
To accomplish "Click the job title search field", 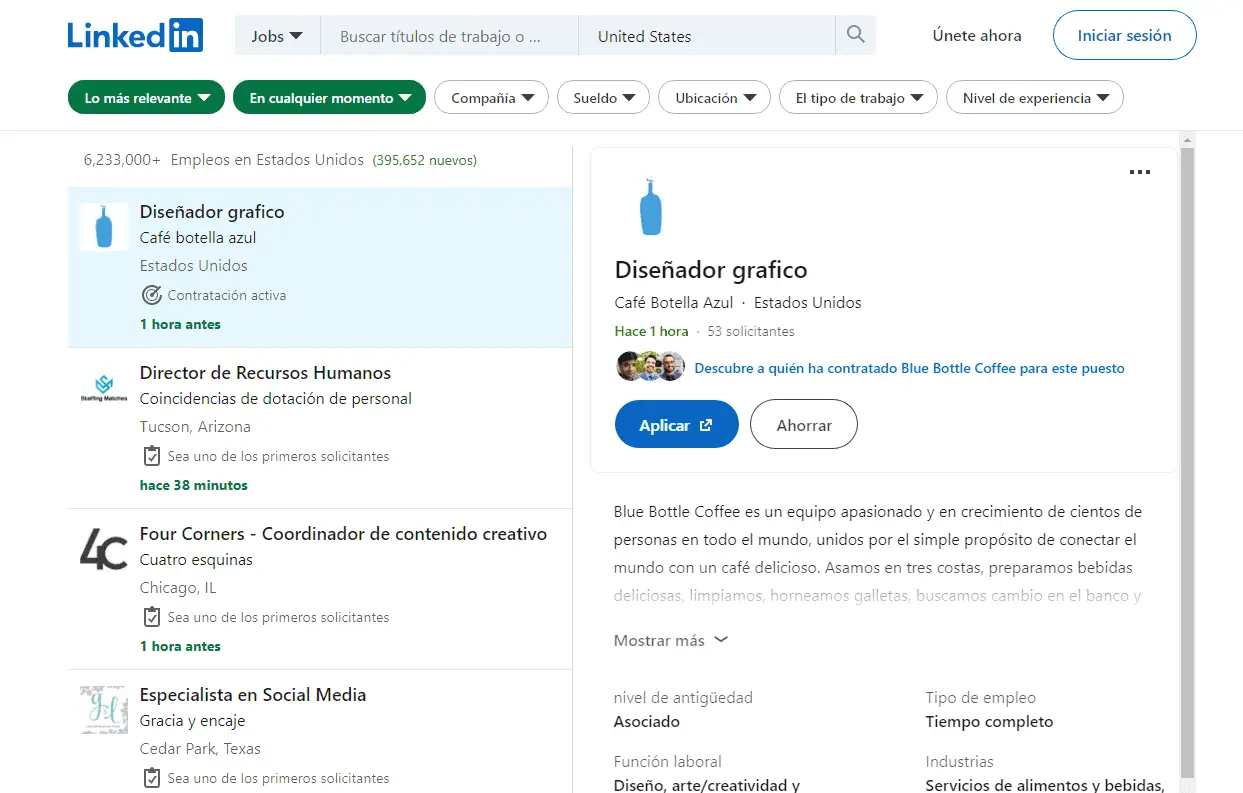I will pyautogui.click(x=449, y=36).
